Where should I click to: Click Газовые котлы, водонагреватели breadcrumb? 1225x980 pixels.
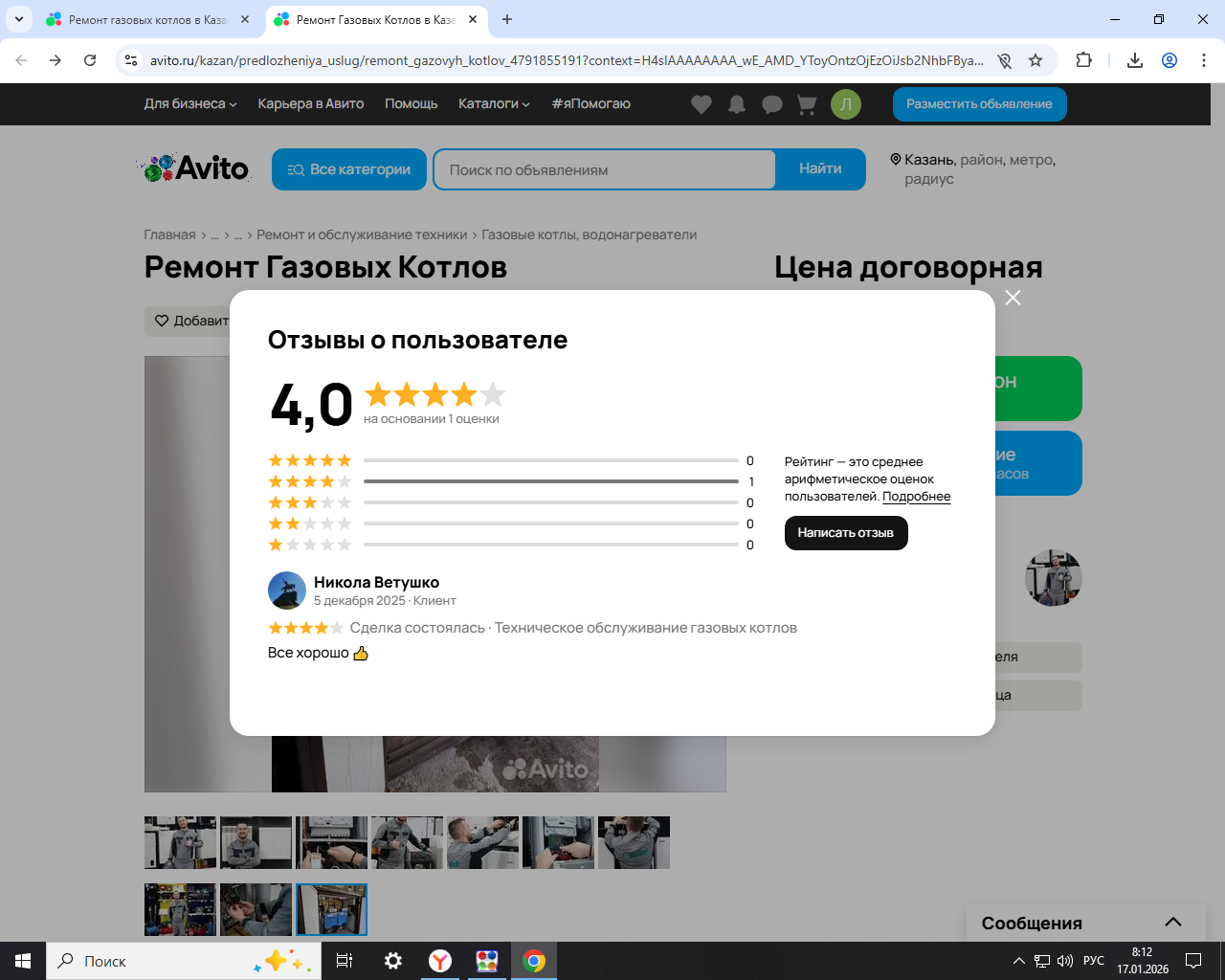[590, 234]
